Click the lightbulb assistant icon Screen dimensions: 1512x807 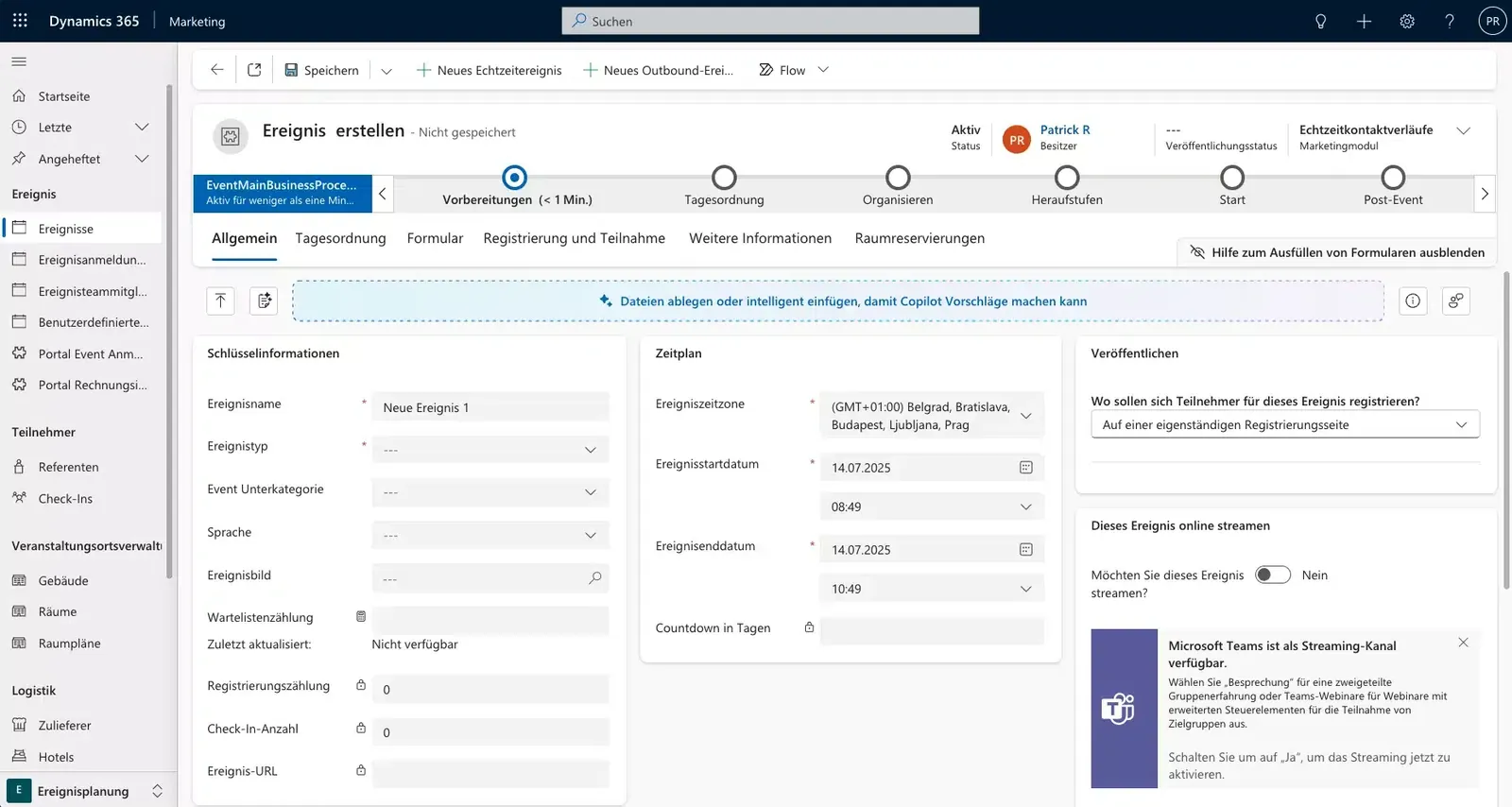point(1320,21)
